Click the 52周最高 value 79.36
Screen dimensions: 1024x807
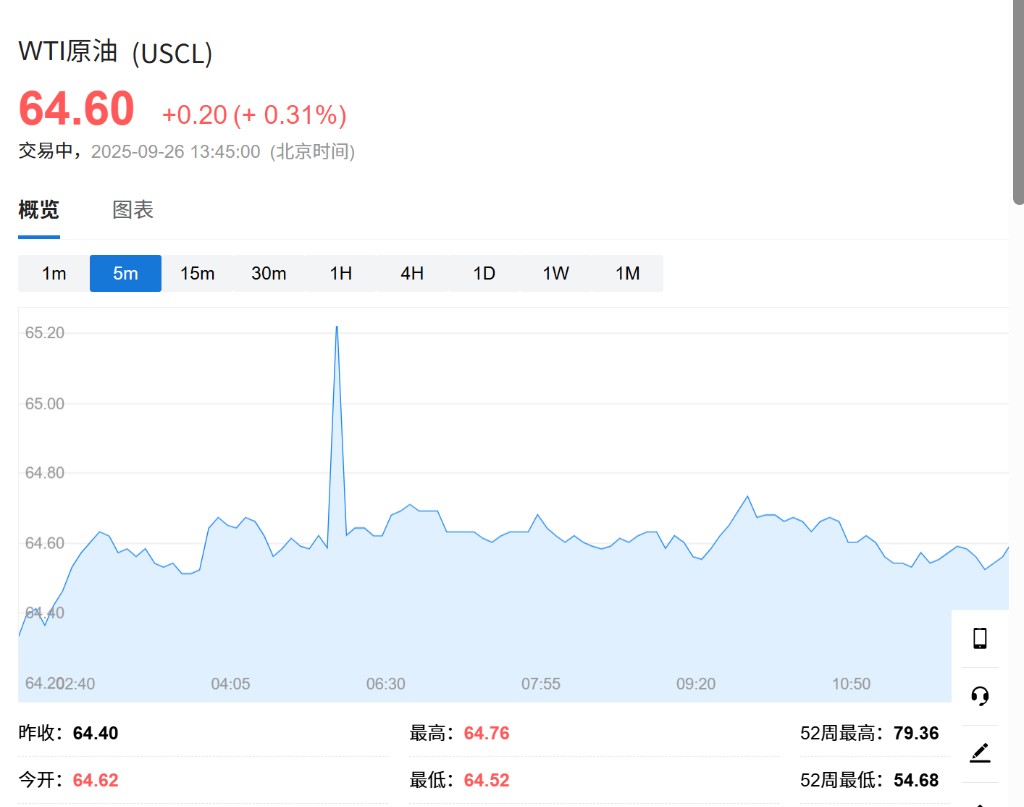click(916, 733)
